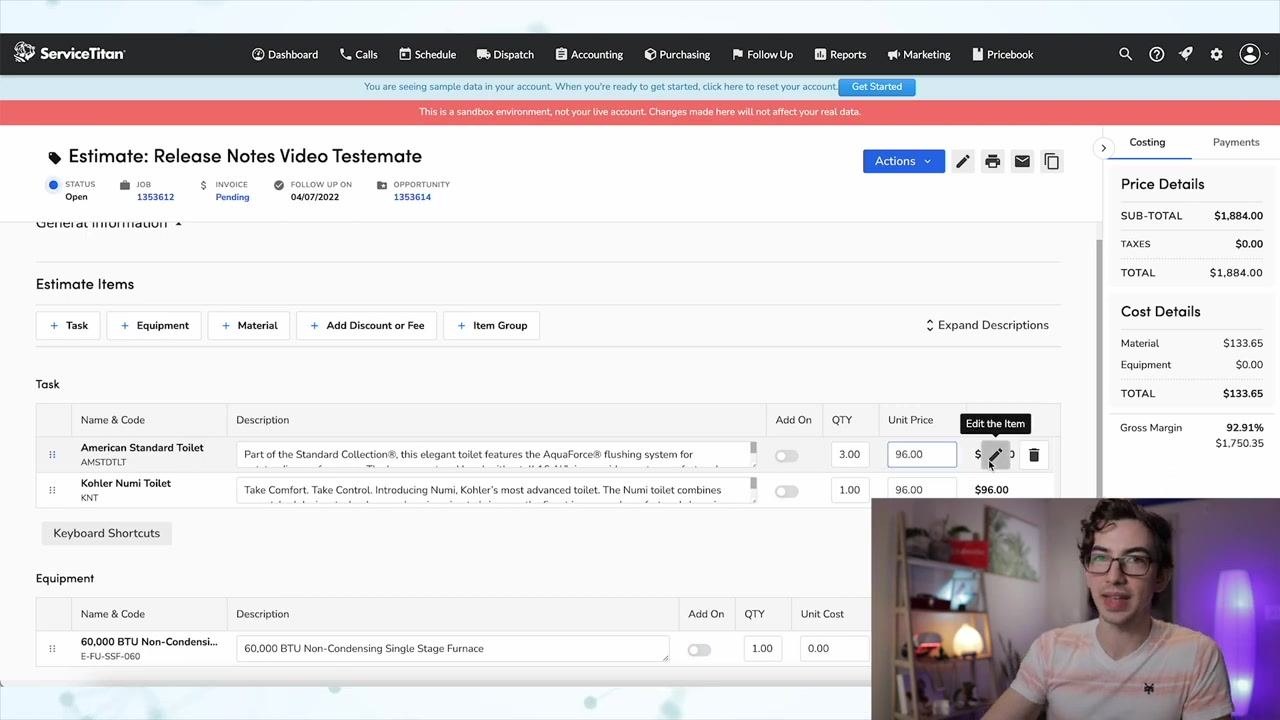Select the Costing tab
The image size is (1280, 720).
click(1147, 142)
